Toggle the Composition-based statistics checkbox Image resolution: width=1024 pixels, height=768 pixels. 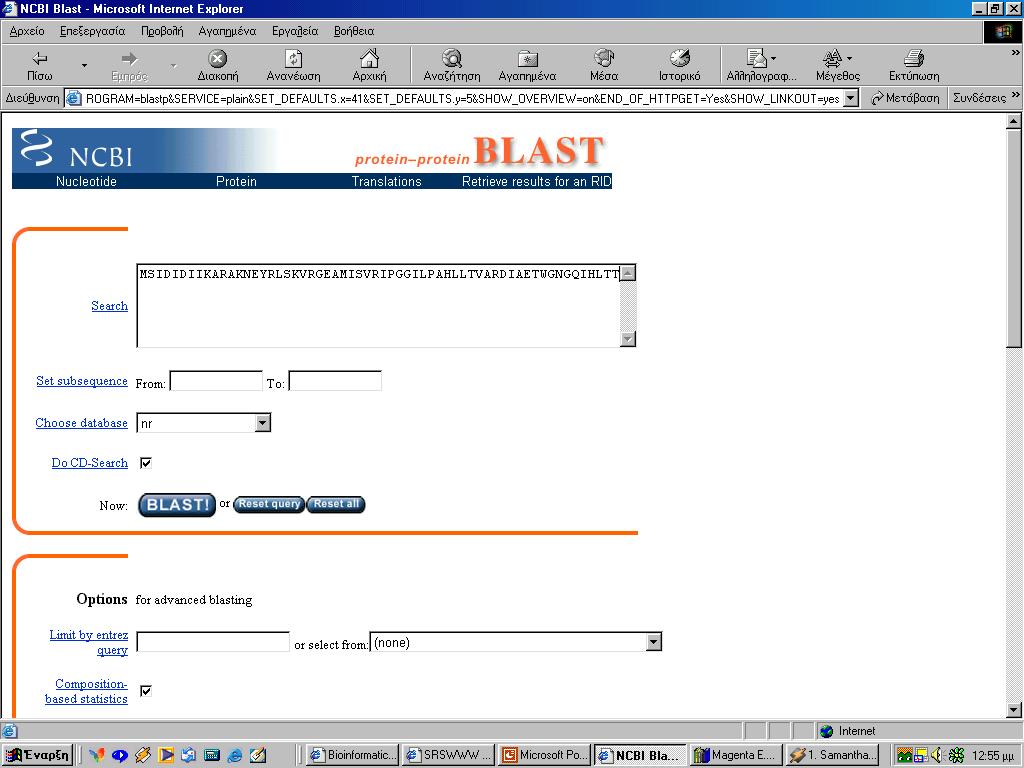click(146, 691)
